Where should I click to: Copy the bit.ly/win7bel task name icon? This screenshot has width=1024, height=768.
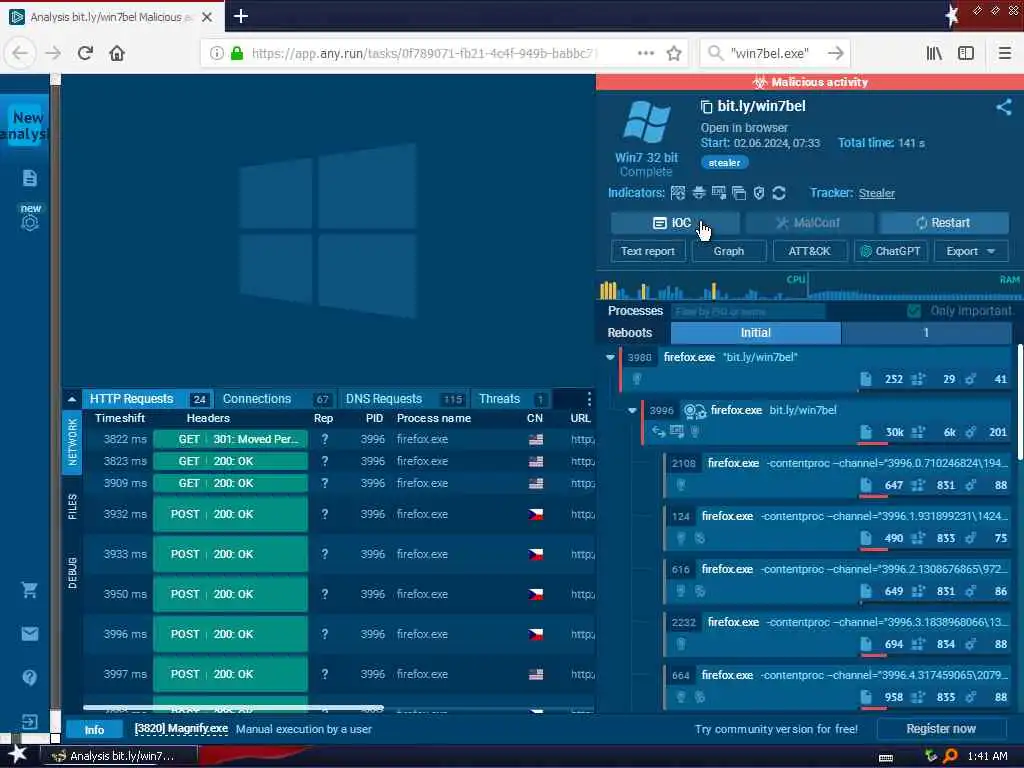pos(706,106)
